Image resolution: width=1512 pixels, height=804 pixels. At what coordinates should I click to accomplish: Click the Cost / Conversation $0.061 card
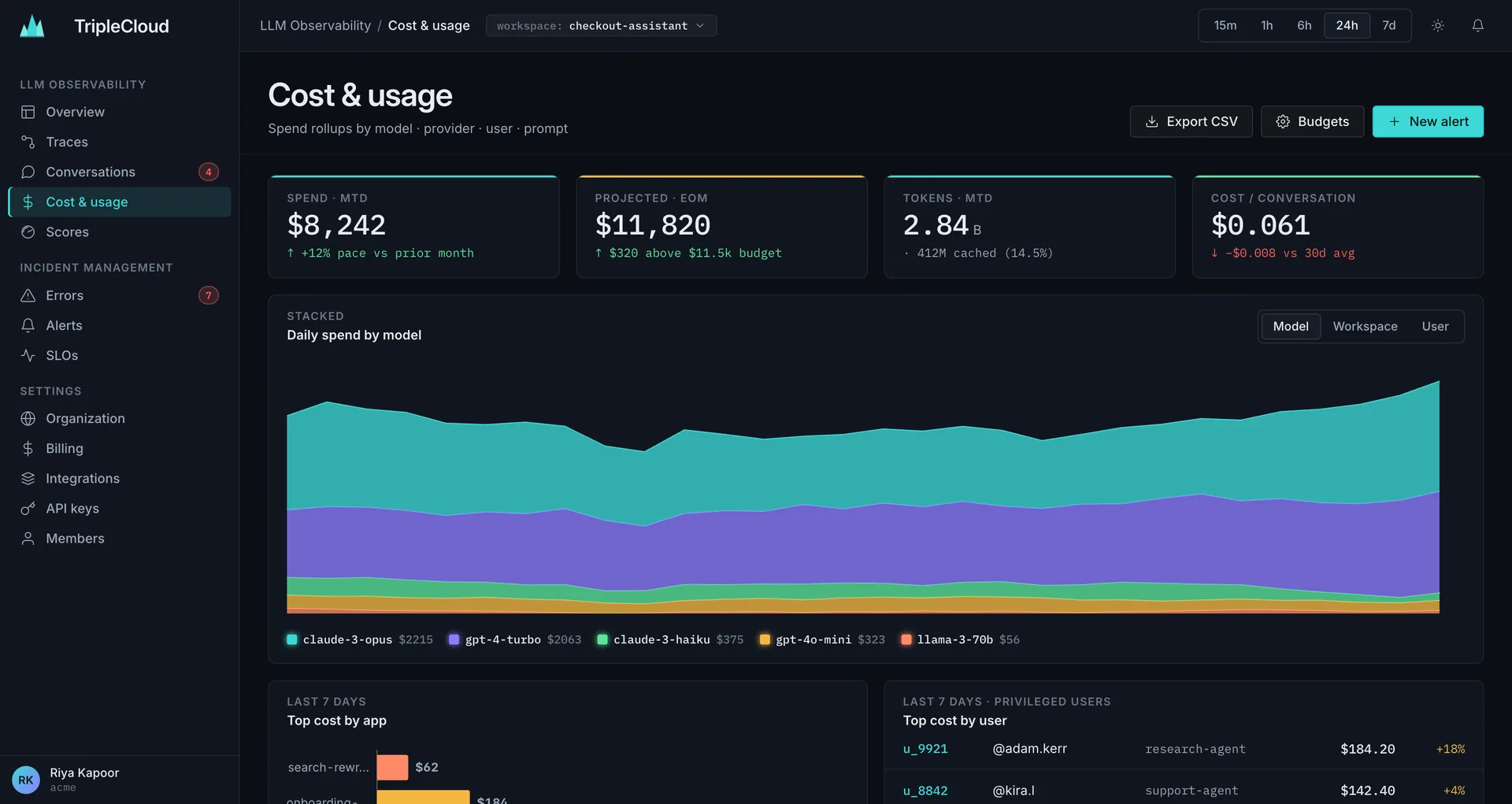[1337, 227]
